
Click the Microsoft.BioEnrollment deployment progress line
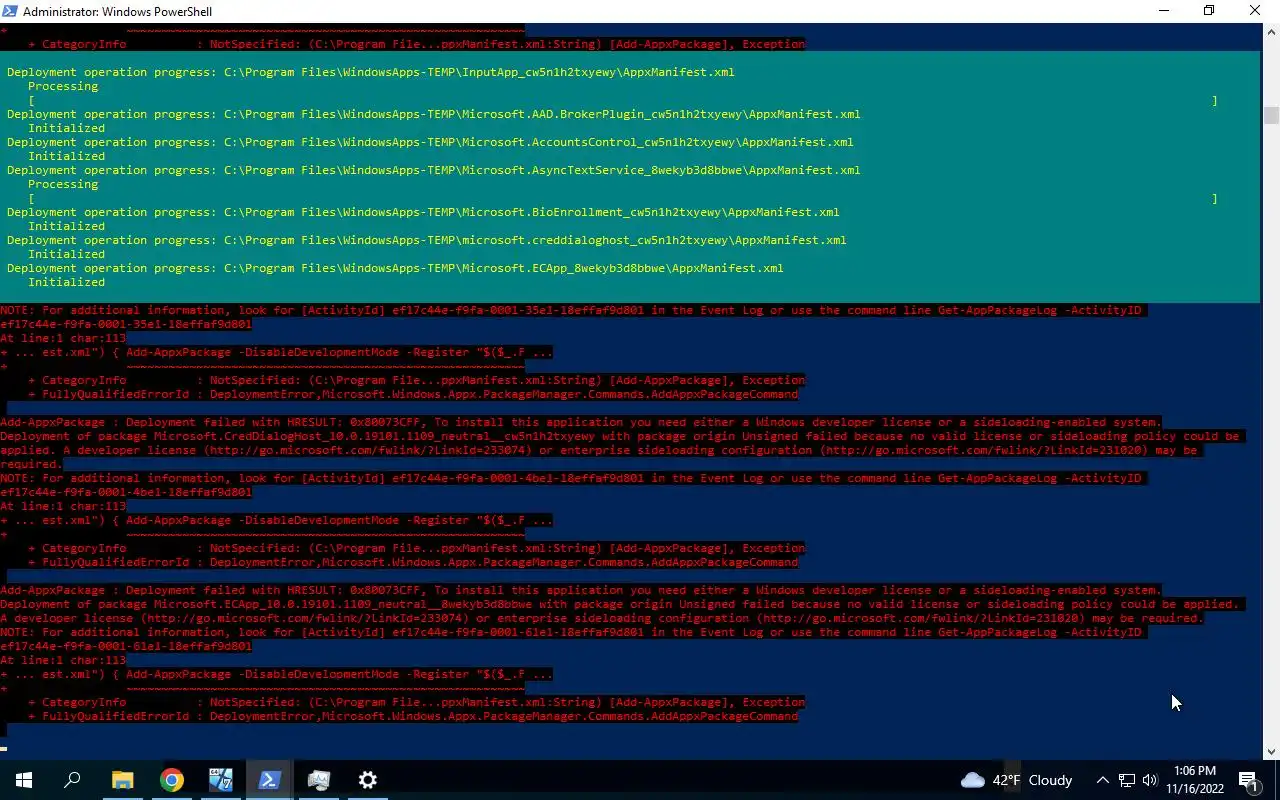[423, 212]
